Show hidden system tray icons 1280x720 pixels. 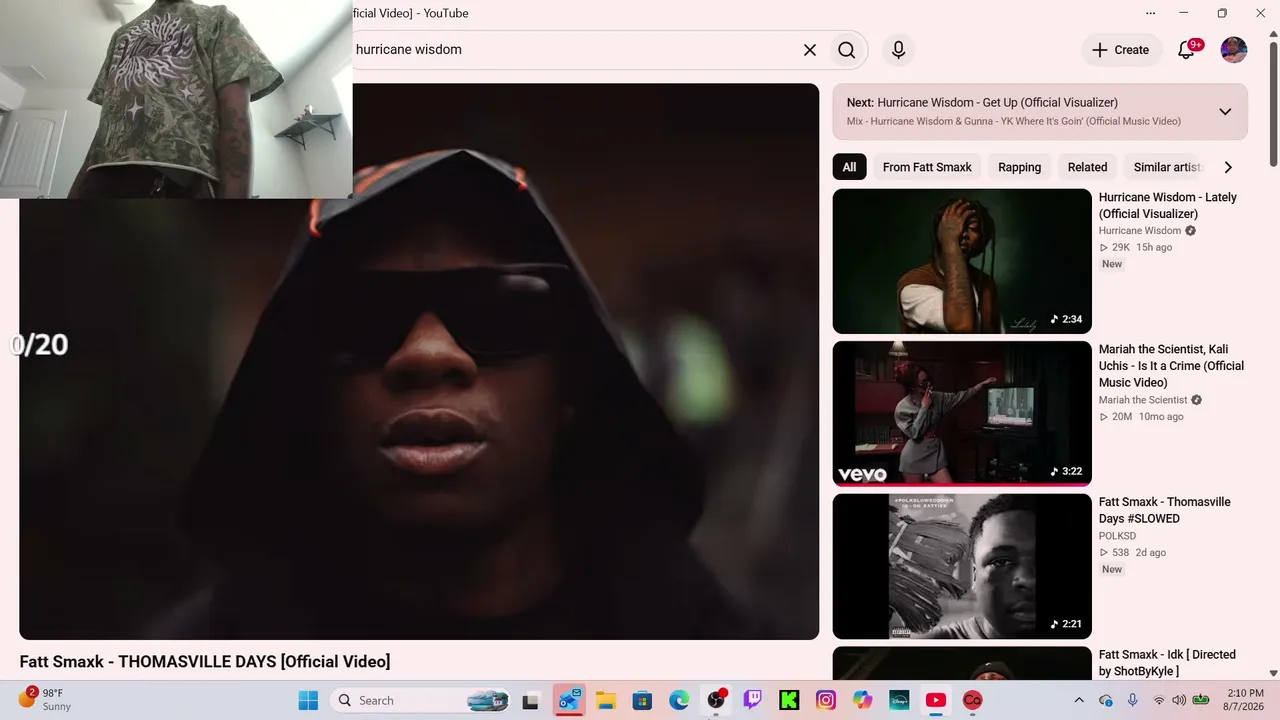[1079, 700]
